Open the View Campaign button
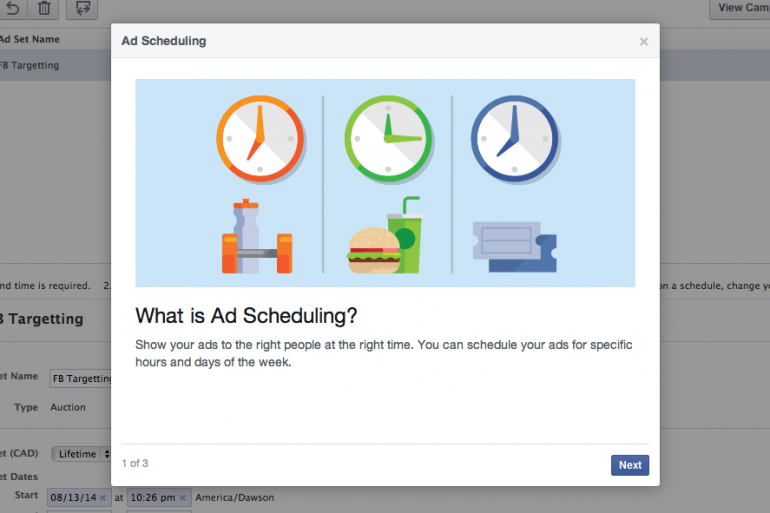Image resolution: width=770 pixels, height=513 pixels. click(x=740, y=8)
